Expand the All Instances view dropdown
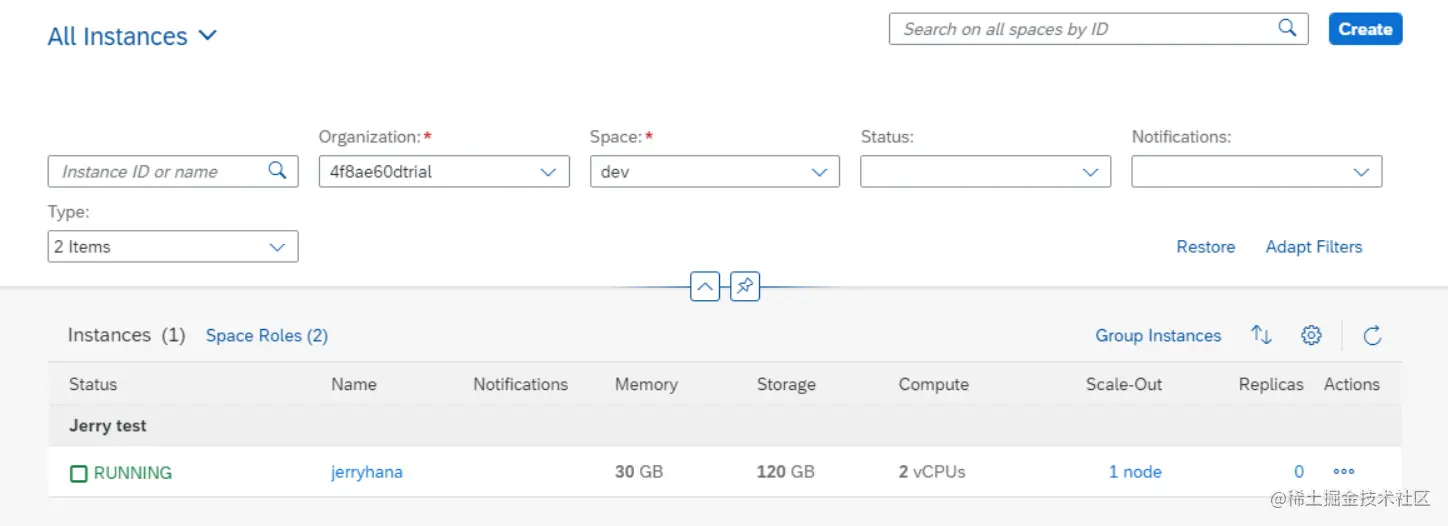1448x526 pixels. 207,36
